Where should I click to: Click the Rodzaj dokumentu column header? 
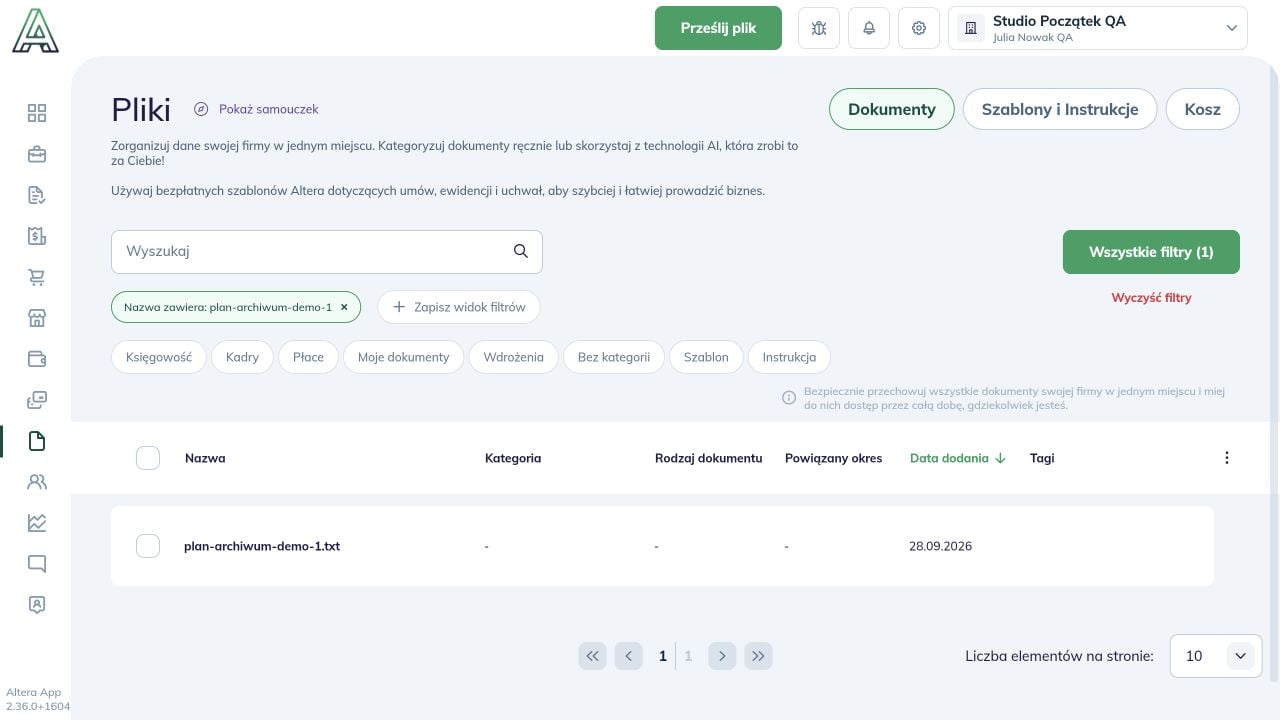tap(709, 458)
